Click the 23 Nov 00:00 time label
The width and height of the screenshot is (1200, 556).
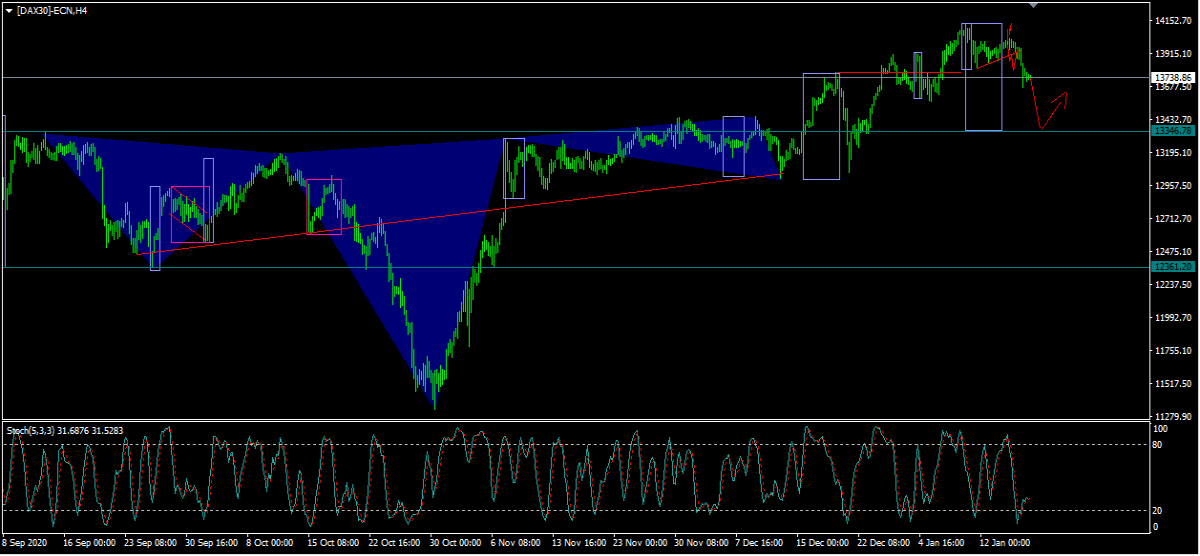[640, 542]
